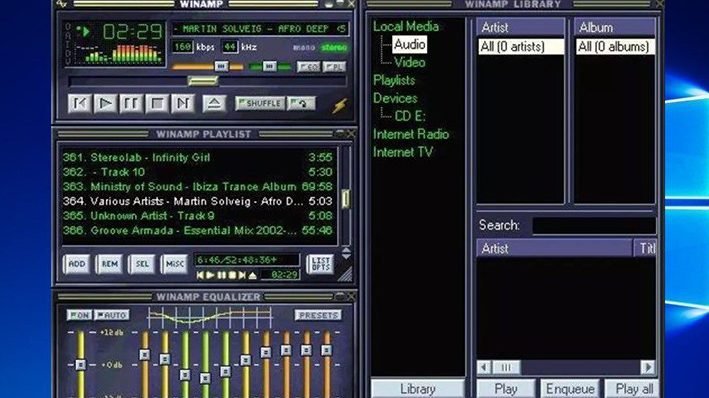Toggle the Shuffle button

[x=260, y=104]
